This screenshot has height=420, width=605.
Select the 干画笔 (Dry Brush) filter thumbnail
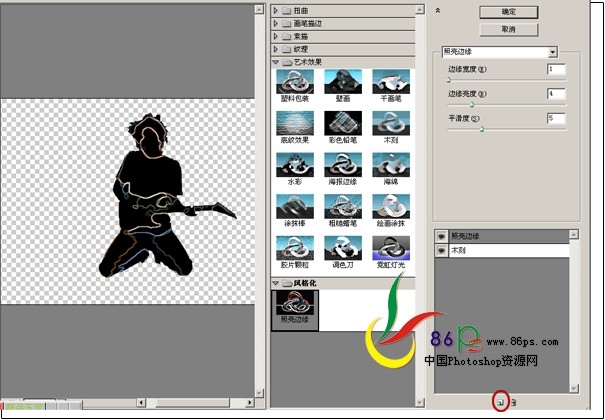(391, 81)
